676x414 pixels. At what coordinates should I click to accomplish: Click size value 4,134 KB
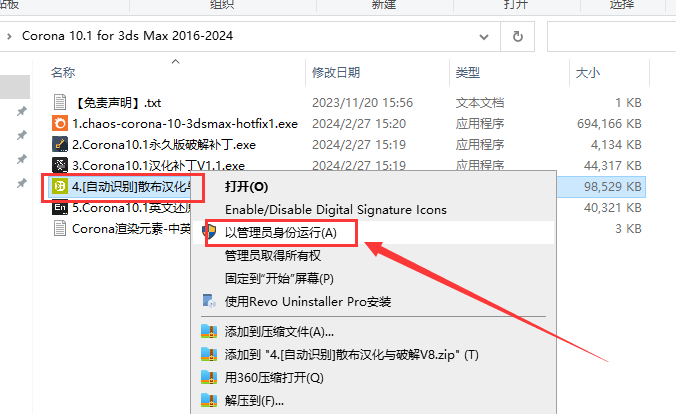[x=616, y=144]
